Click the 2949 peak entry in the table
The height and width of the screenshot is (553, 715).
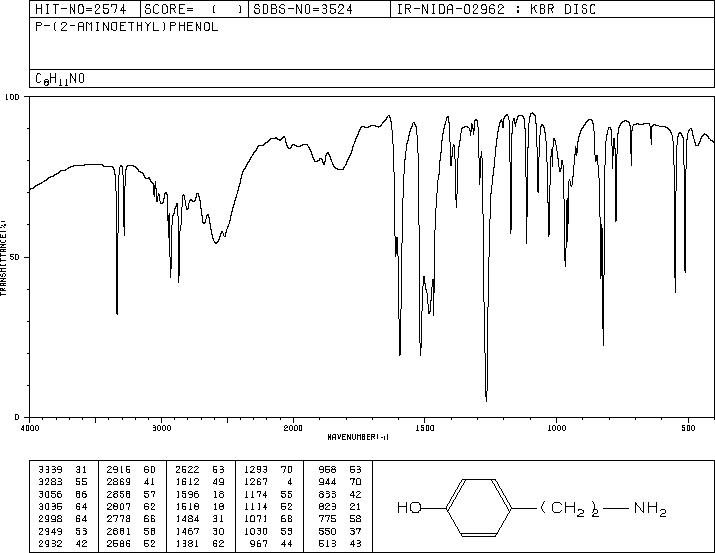click(x=63, y=531)
